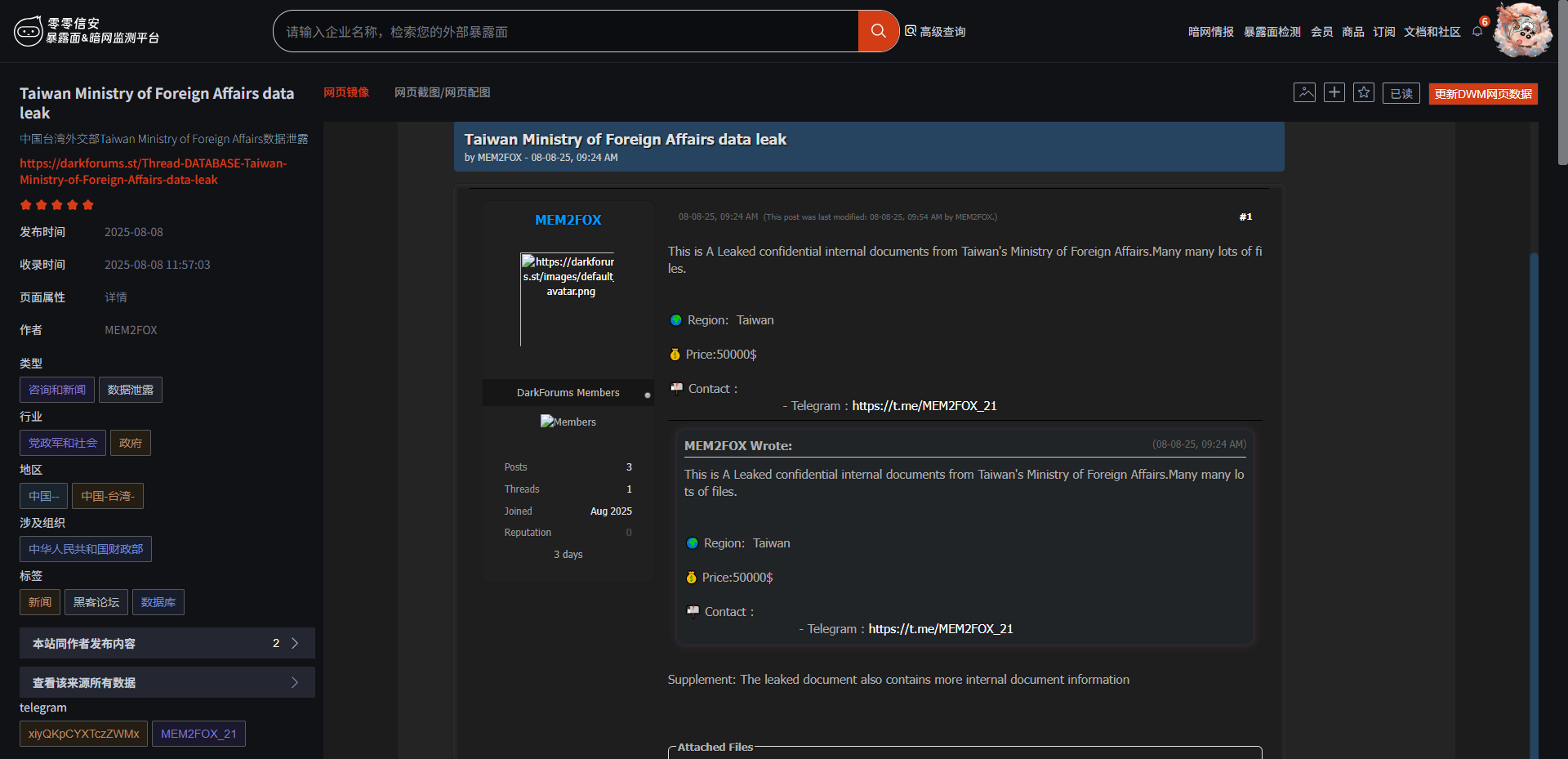The image size is (1568, 759).
Task: Click the orange search magnifier button
Action: point(878,31)
